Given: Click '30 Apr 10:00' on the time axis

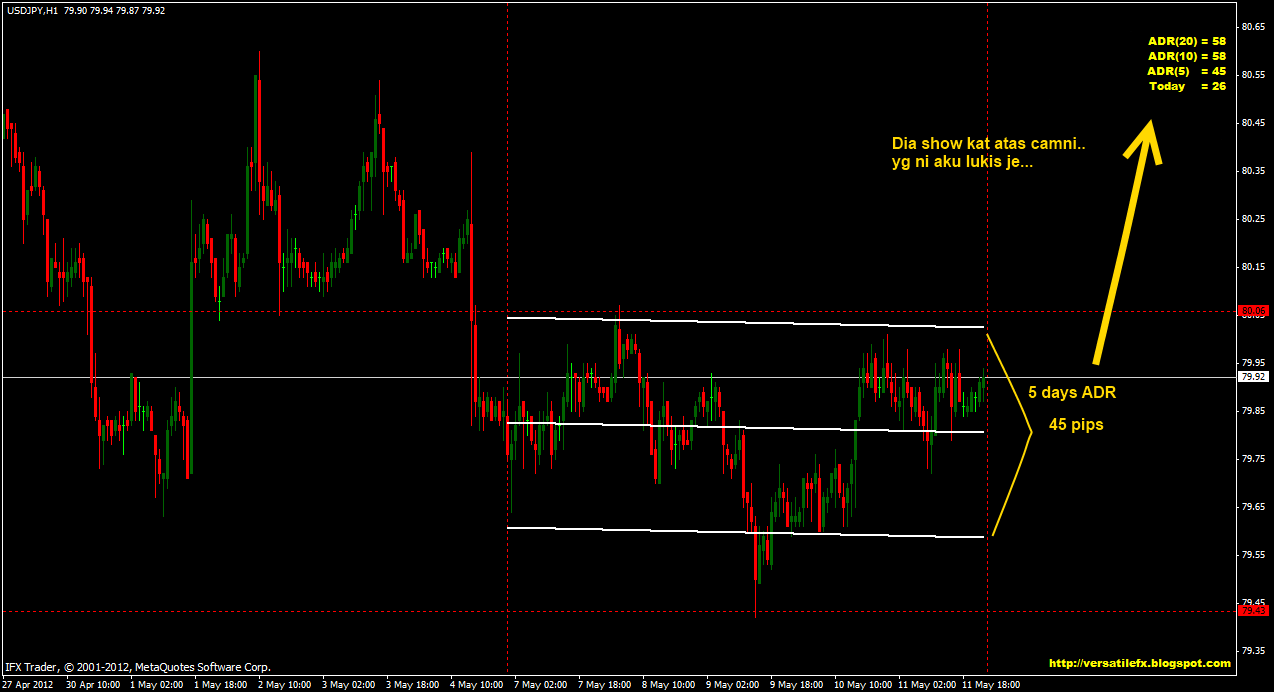Looking at the screenshot, I should 95,685.
